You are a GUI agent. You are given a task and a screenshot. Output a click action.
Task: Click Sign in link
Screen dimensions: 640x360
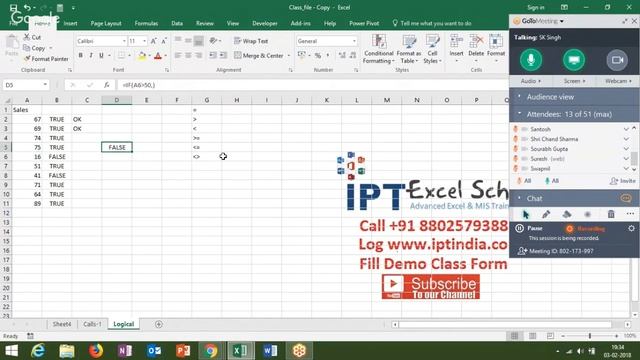536,7
